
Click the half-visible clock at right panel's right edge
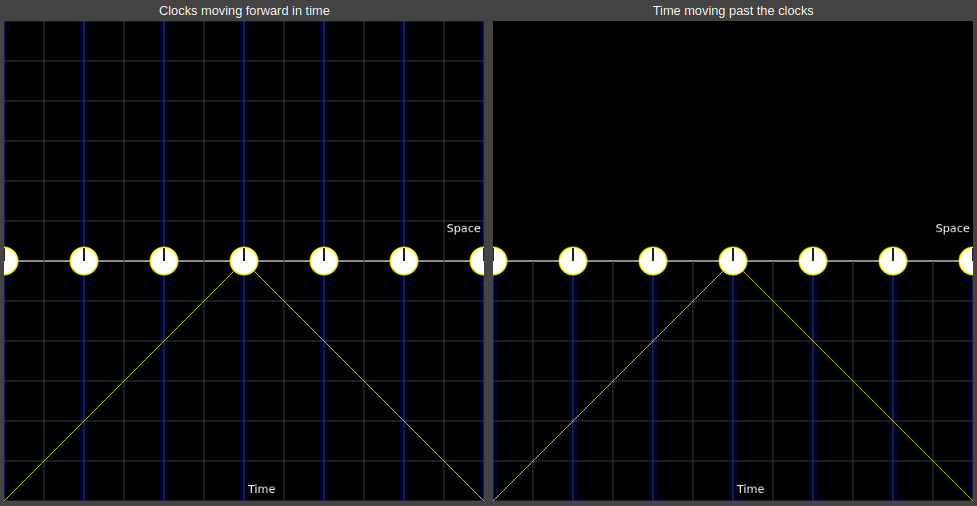(967, 261)
